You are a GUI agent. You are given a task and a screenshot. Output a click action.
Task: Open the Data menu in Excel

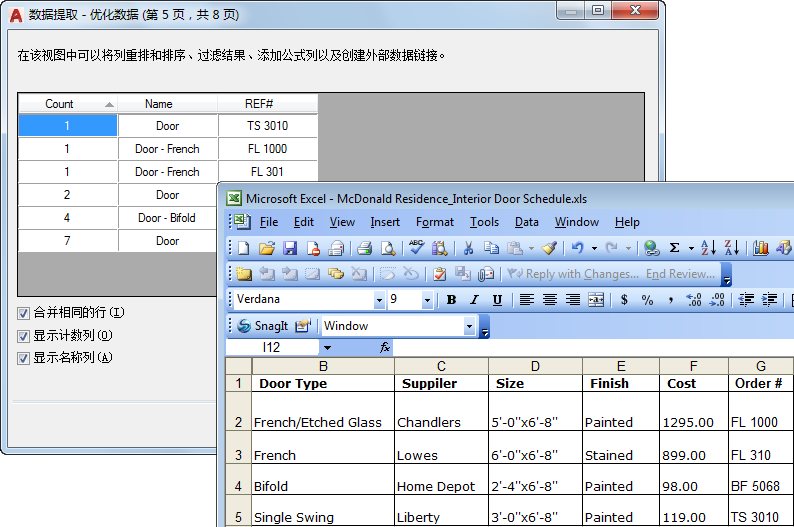(x=527, y=222)
